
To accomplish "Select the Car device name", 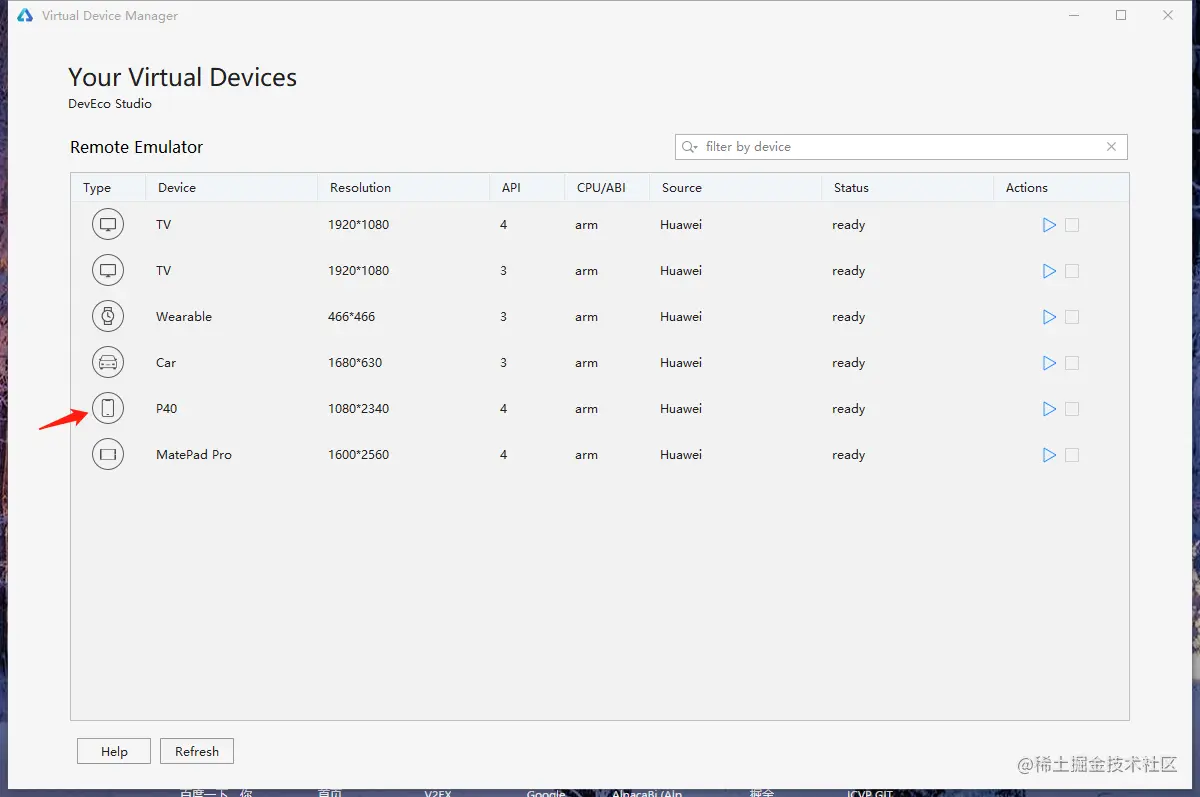I will pos(166,363).
